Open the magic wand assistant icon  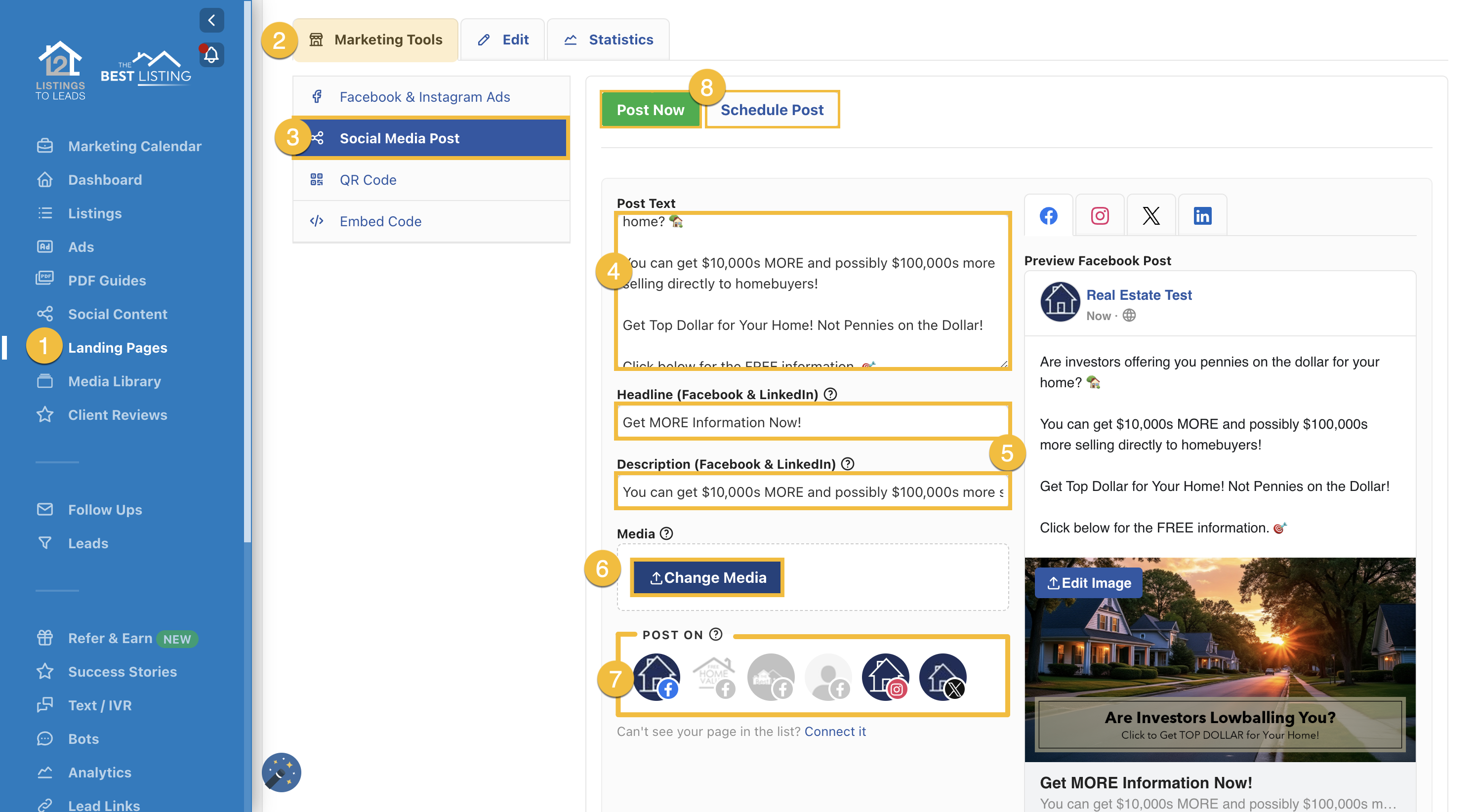point(282,772)
